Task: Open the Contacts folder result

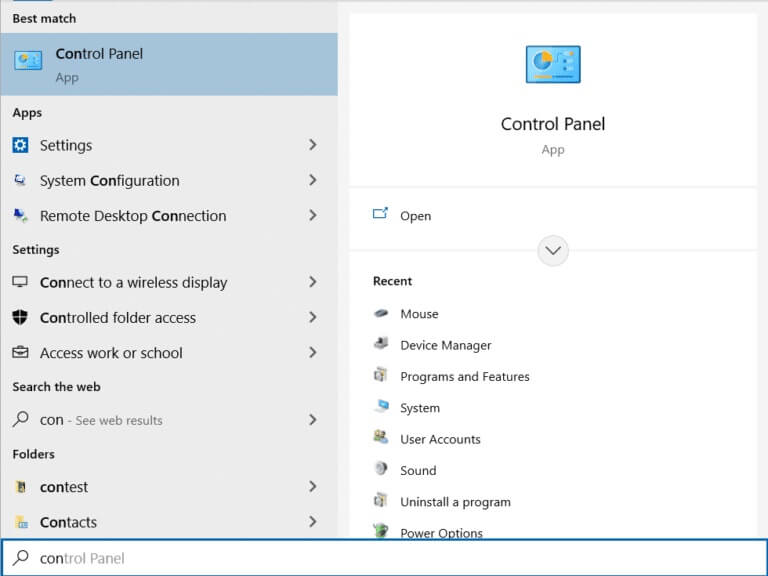Action: point(169,522)
